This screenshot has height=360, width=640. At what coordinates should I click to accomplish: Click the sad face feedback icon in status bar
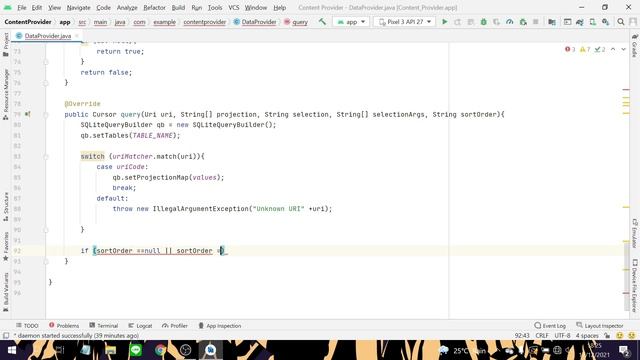631,336
